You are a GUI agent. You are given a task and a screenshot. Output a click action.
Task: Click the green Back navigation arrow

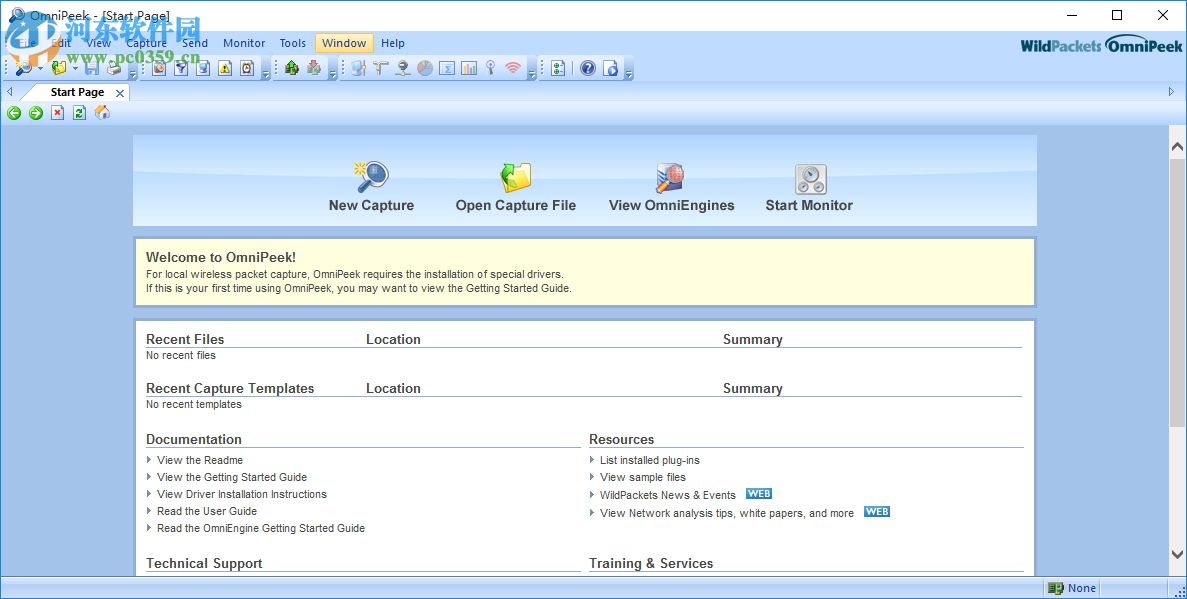coord(14,113)
